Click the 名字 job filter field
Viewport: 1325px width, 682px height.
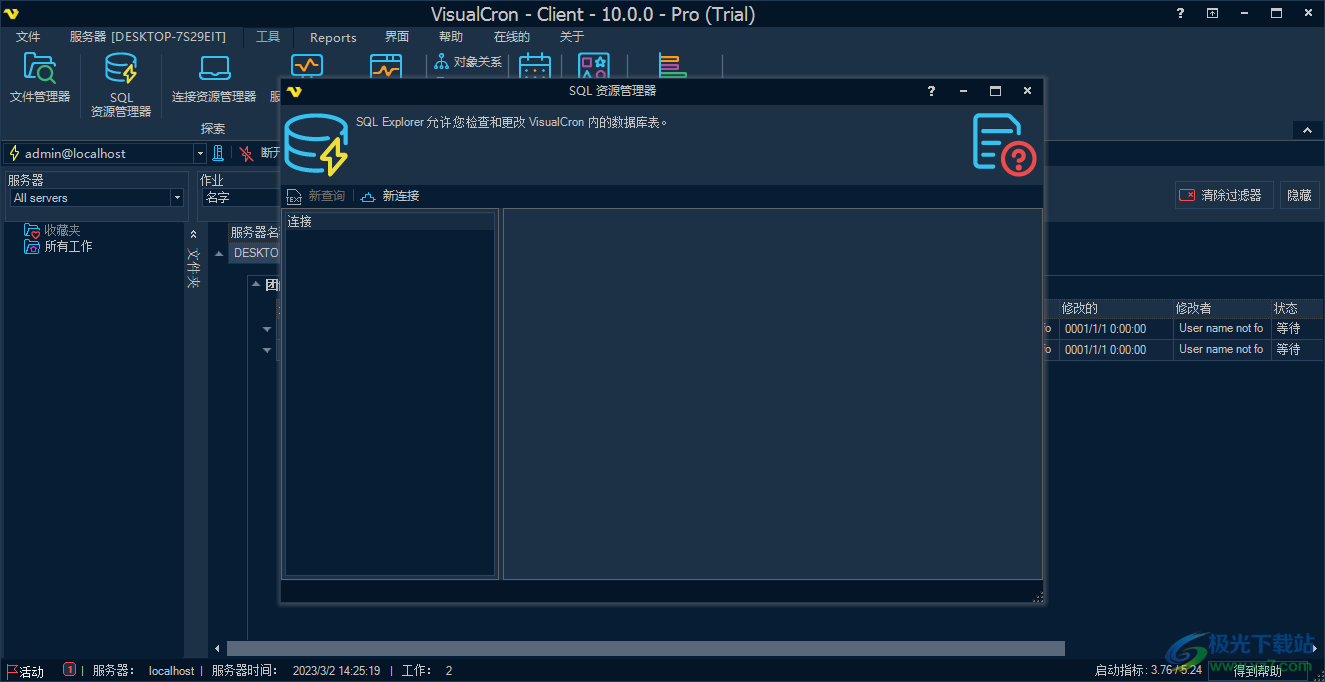(x=240, y=198)
